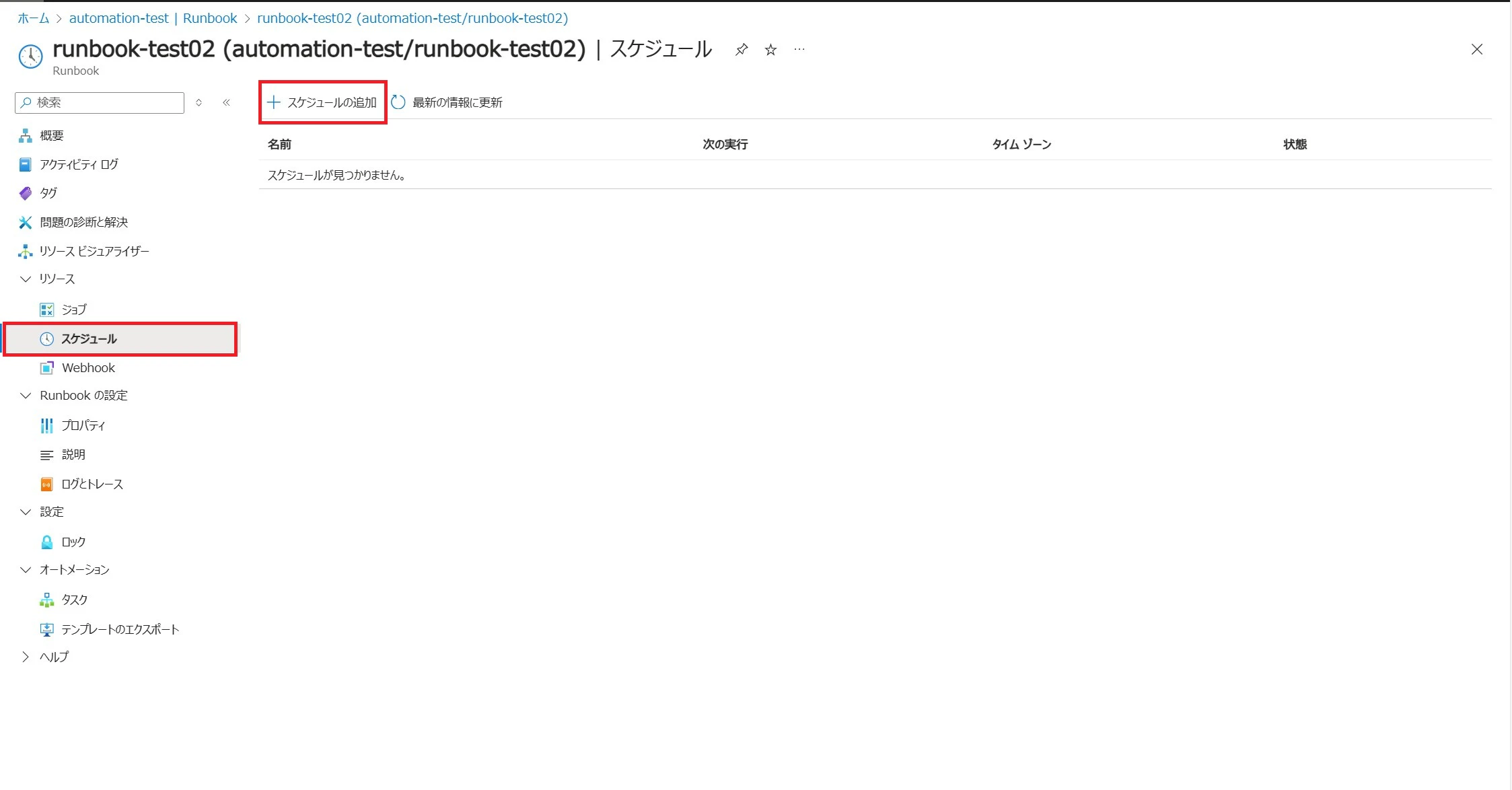
Task: Click the スケジュールの追加 button label
Action: pos(332,102)
